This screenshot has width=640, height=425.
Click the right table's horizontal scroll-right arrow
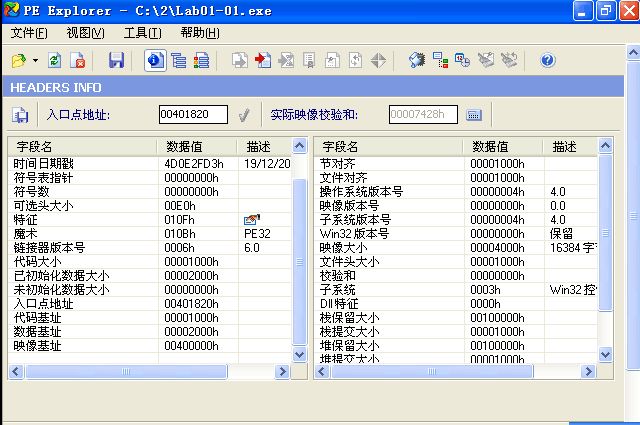coord(588,372)
